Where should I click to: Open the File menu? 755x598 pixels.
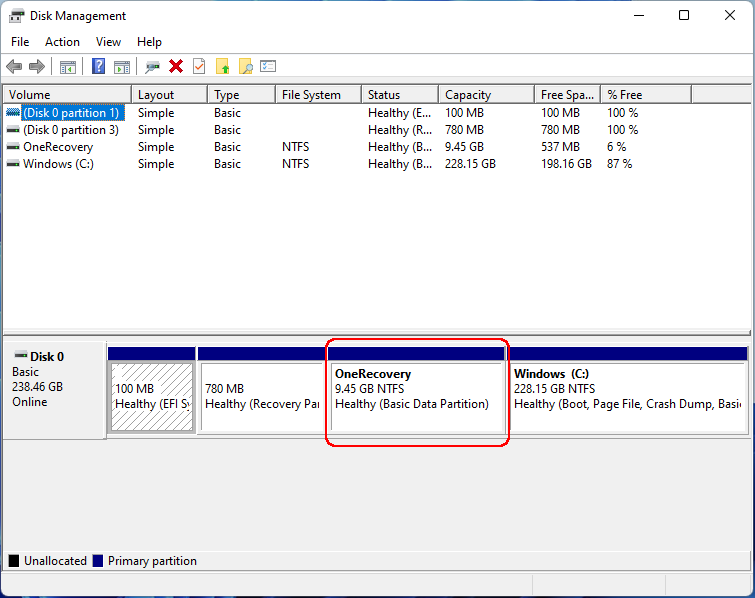pyautogui.click(x=20, y=42)
